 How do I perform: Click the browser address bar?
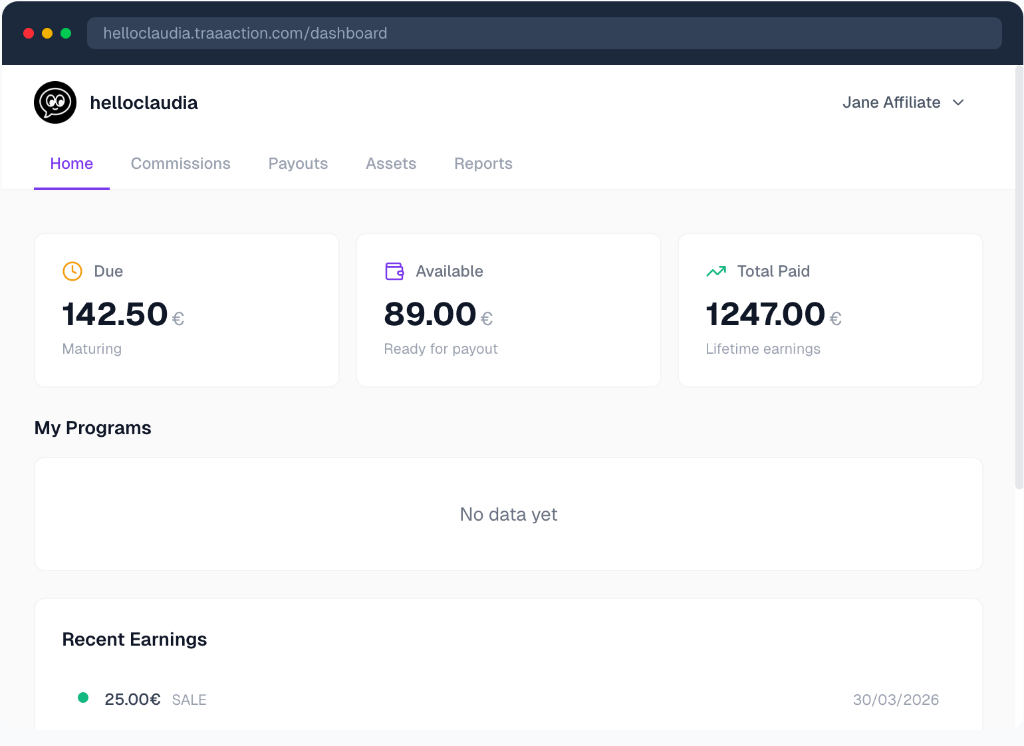545,32
